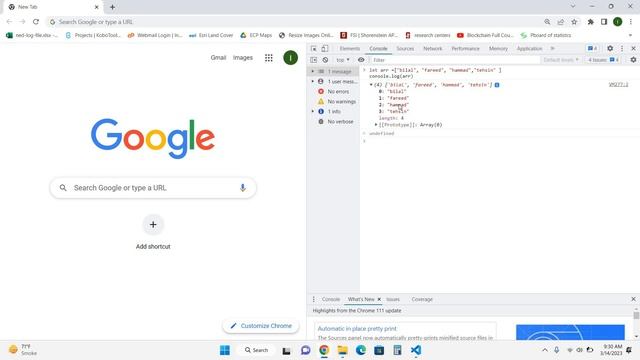
Task: Open console settings gear icon
Action: (633, 60)
